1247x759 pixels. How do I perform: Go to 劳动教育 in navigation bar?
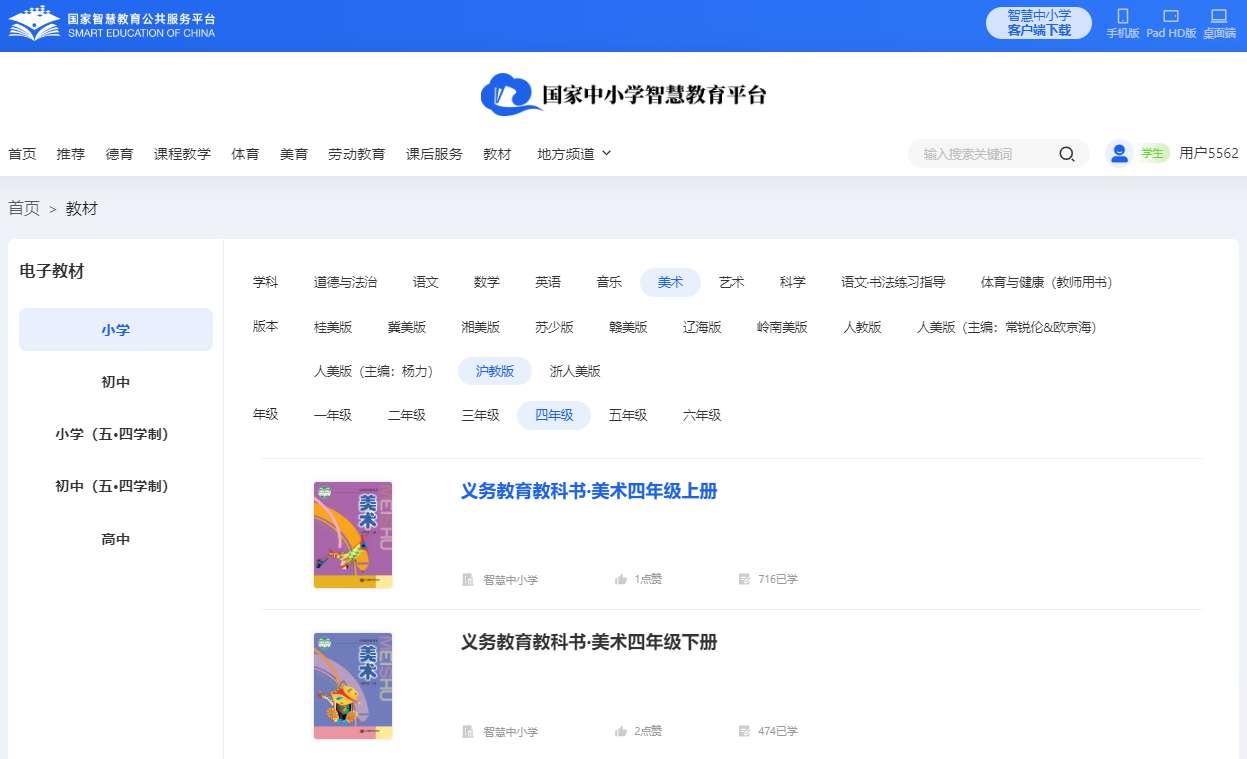pos(356,154)
